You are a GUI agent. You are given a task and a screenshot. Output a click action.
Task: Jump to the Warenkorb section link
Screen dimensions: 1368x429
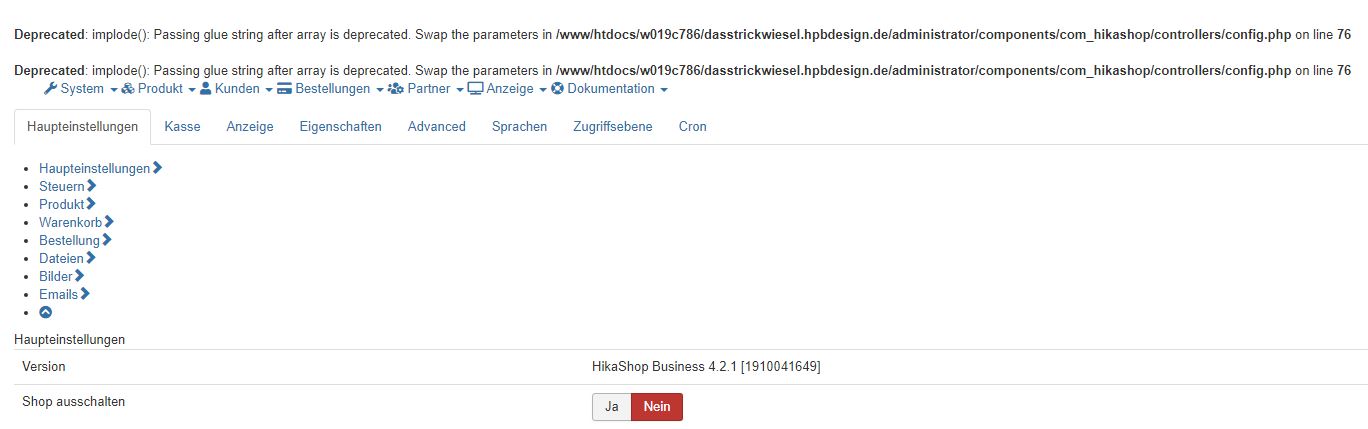tap(71, 222)
